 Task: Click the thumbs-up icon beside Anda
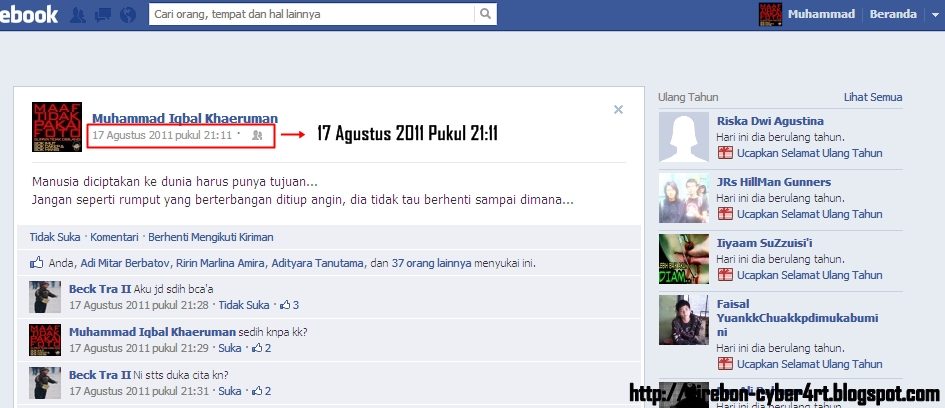(x=37, y=263)
